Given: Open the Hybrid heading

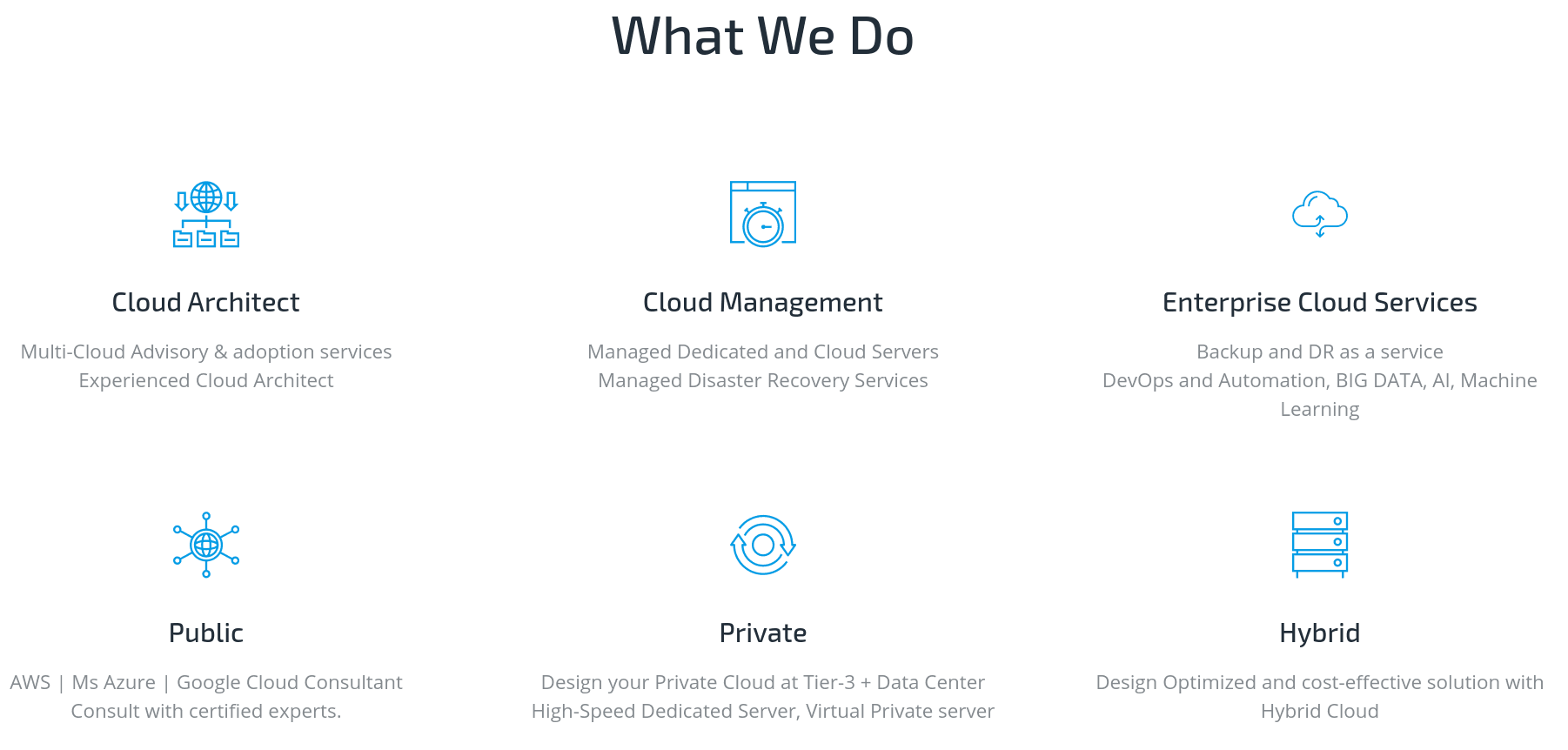Looking at the screenshot, I should (x=1320, y=633).
